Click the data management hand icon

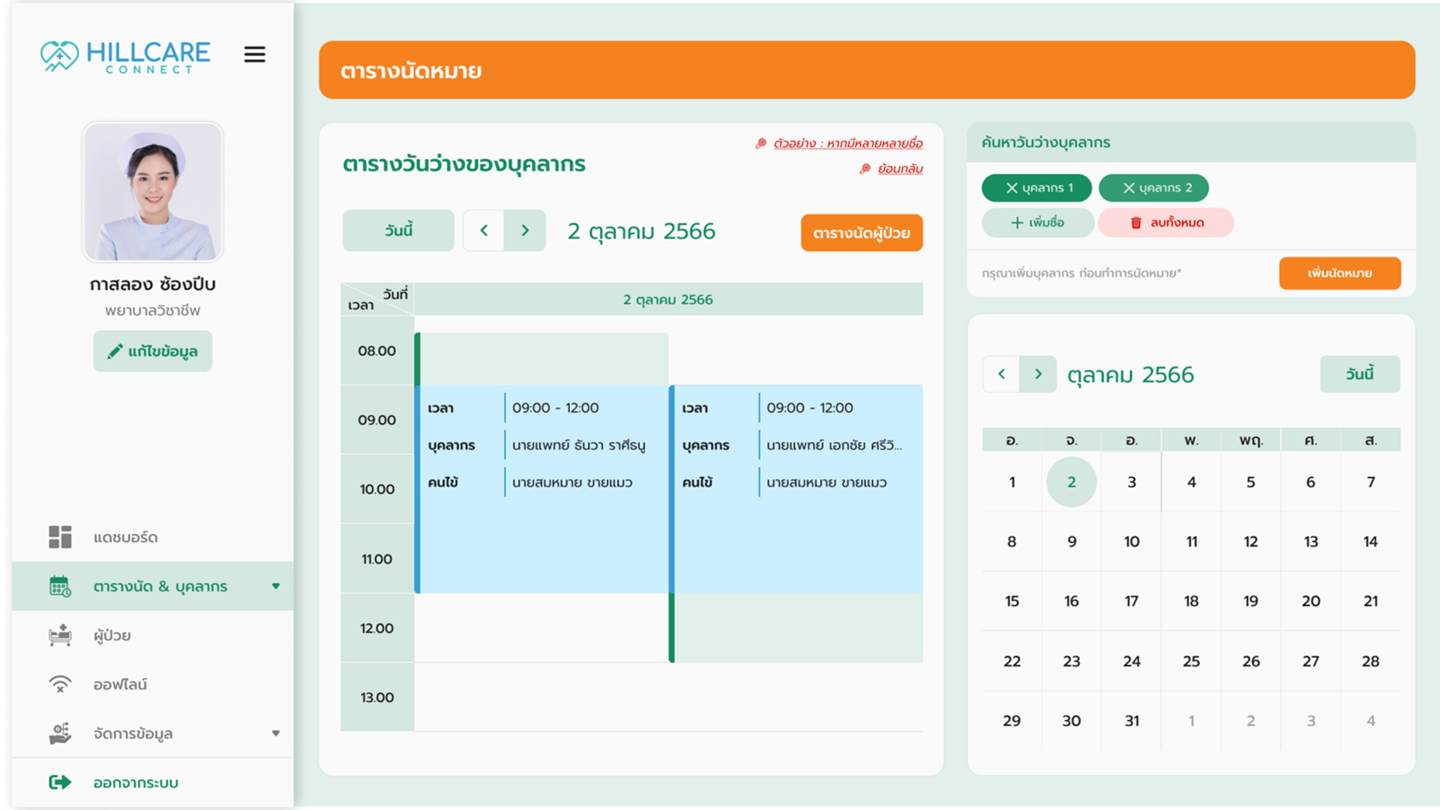coord(60,733)
